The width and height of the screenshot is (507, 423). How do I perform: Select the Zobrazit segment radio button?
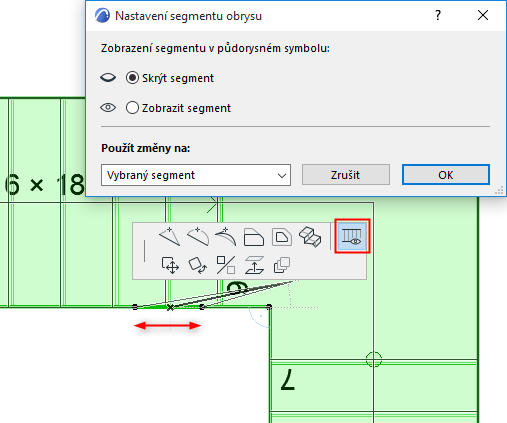point(132,108)
